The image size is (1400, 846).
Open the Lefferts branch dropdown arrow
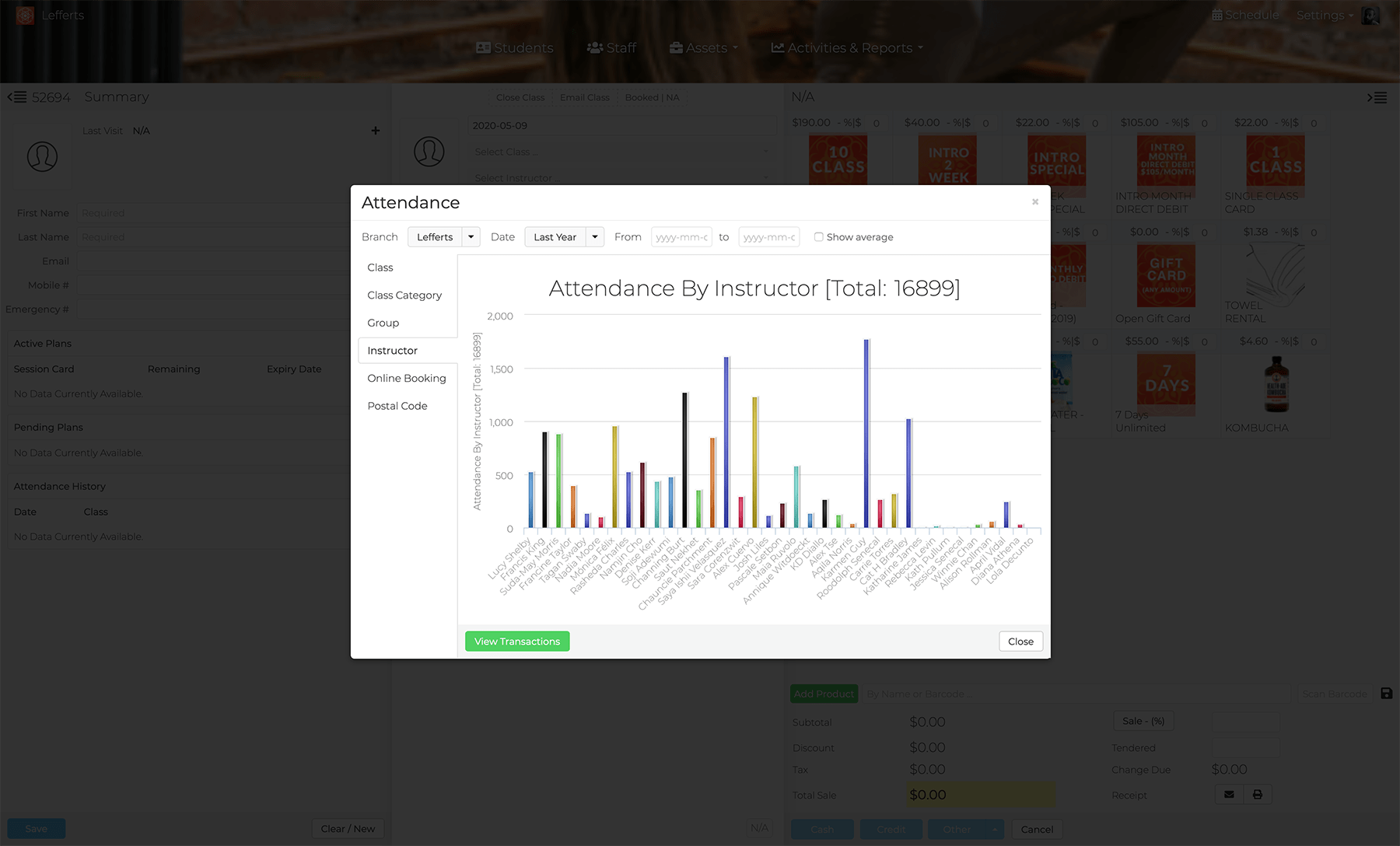[471, 237]
